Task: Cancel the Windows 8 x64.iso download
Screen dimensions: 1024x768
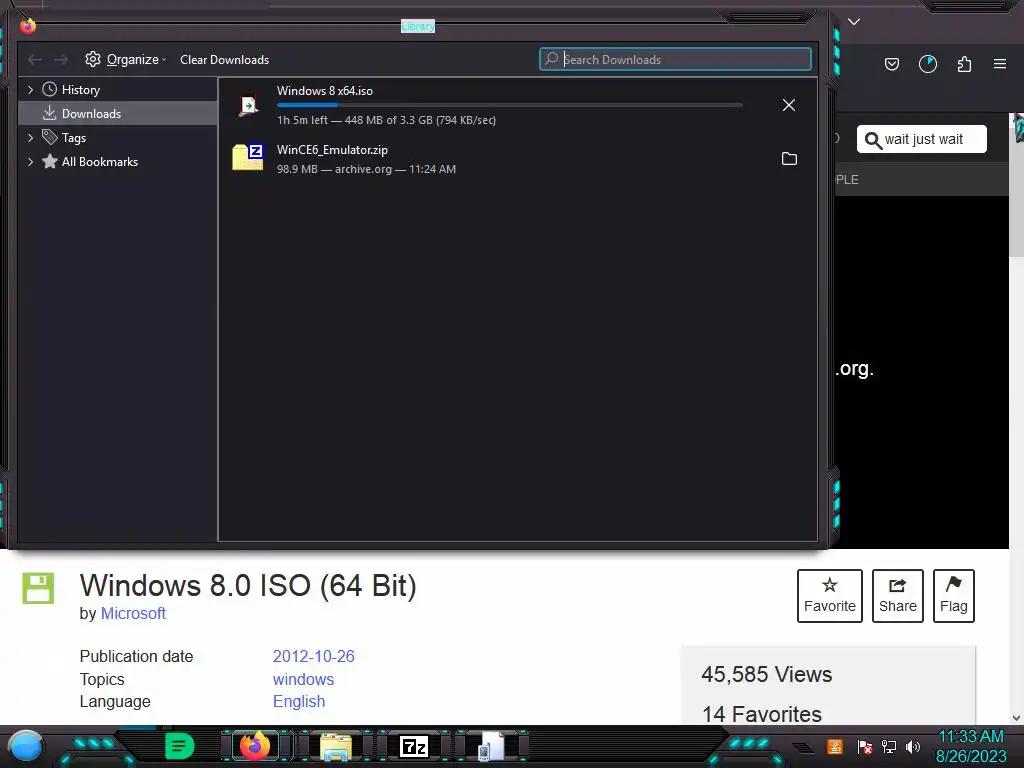Action: click(x=789, y=105)
